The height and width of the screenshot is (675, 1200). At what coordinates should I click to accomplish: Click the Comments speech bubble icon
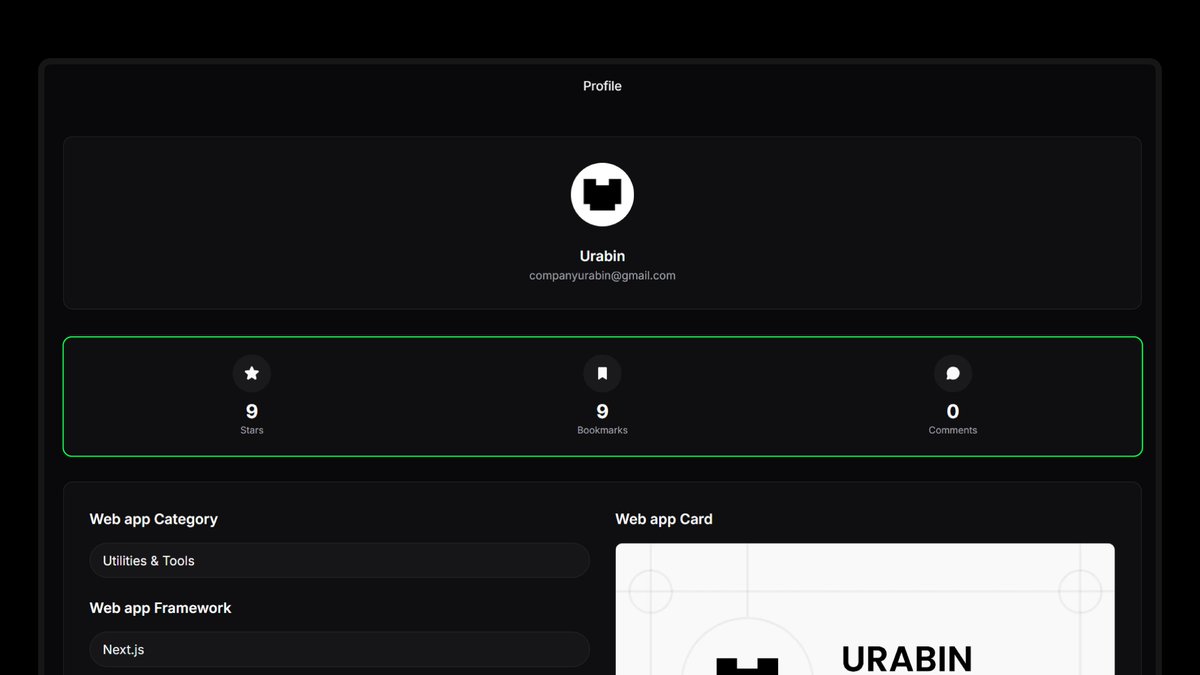pos(953,373)
